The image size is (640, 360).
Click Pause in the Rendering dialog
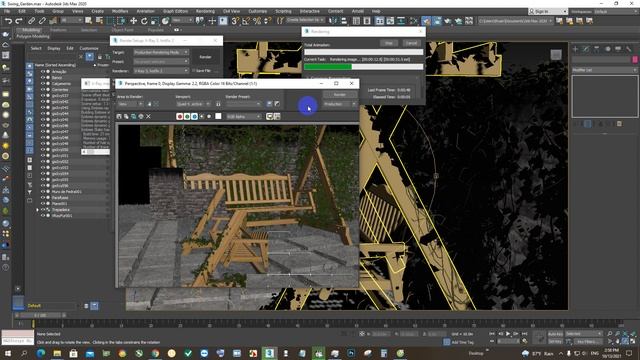(x=389, y=43)
